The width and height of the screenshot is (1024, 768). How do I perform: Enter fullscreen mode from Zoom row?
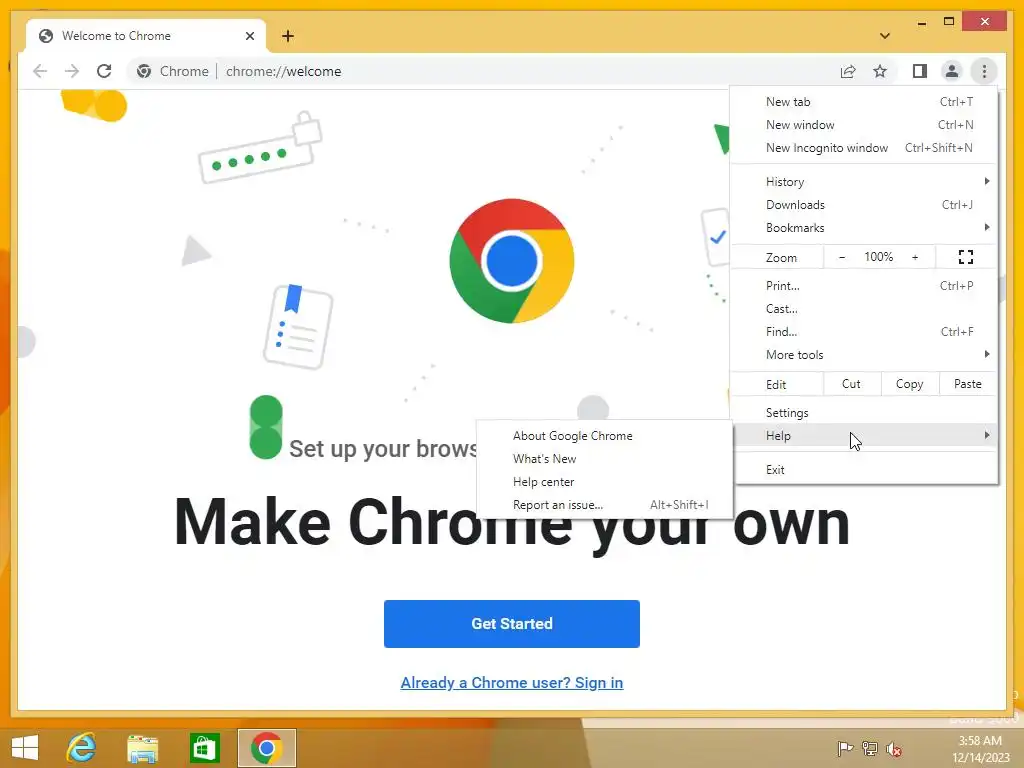(966, 257)
